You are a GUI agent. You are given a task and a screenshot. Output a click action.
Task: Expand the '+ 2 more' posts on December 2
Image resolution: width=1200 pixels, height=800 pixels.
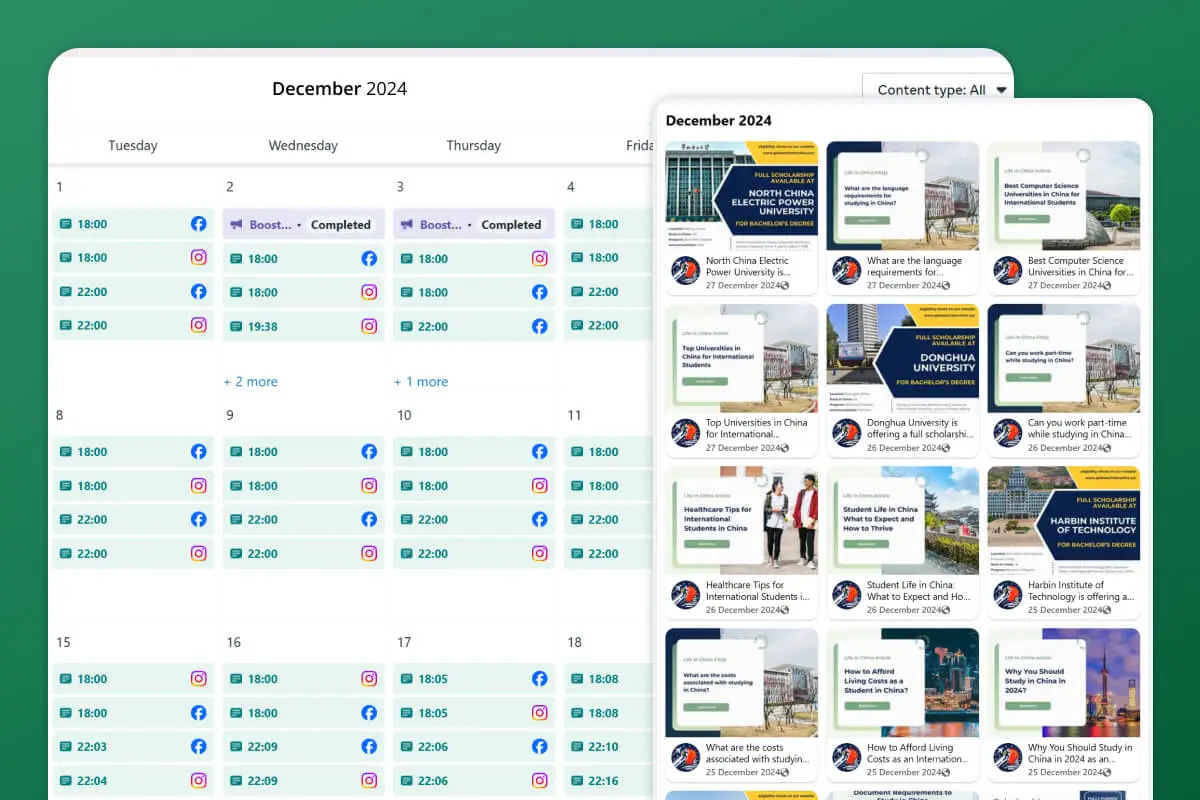pyautogui.click(x=251, y=382)
